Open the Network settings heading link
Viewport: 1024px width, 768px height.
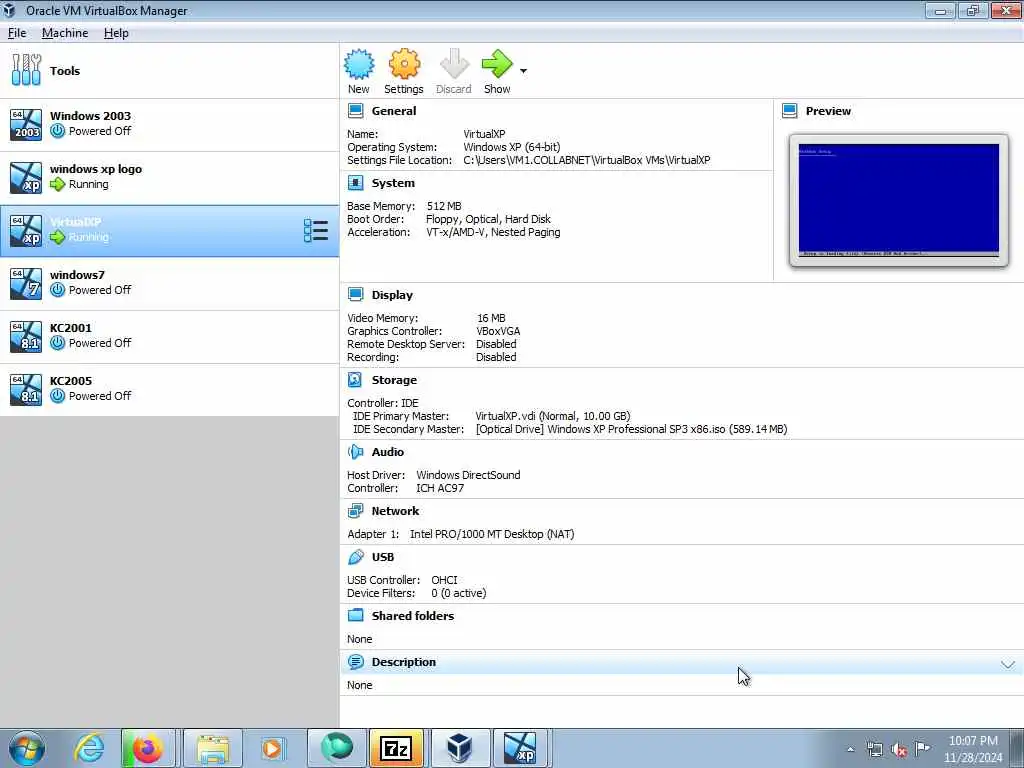pyautogui.click(x=395, y=511)
